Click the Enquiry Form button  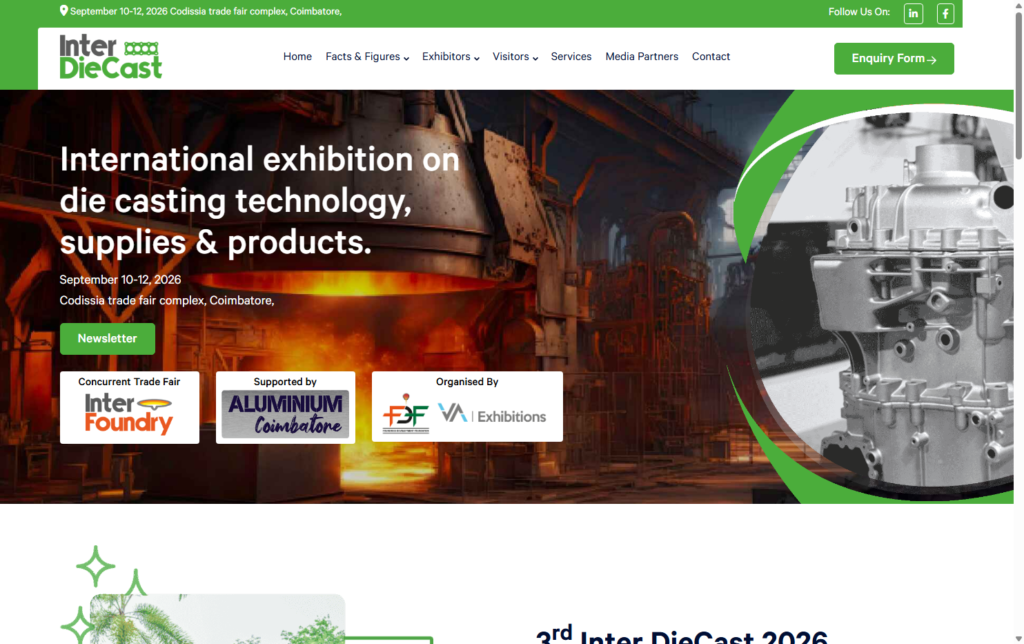[893, 58]
